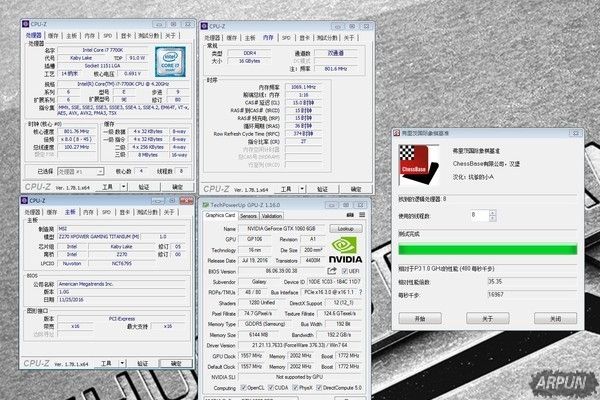600x400 pixels.
Task: Click the thread count input field showing 8
Action: point(479,216)
